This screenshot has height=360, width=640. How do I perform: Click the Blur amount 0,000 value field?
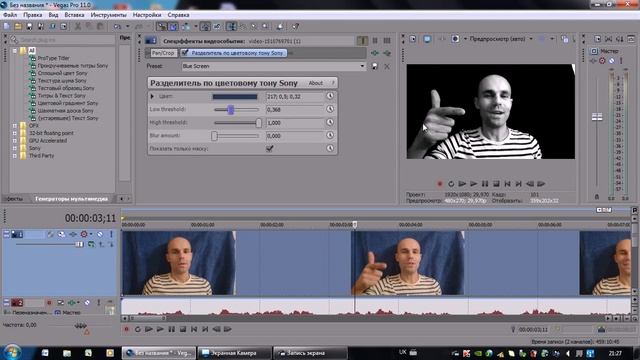tap(294, 136)
